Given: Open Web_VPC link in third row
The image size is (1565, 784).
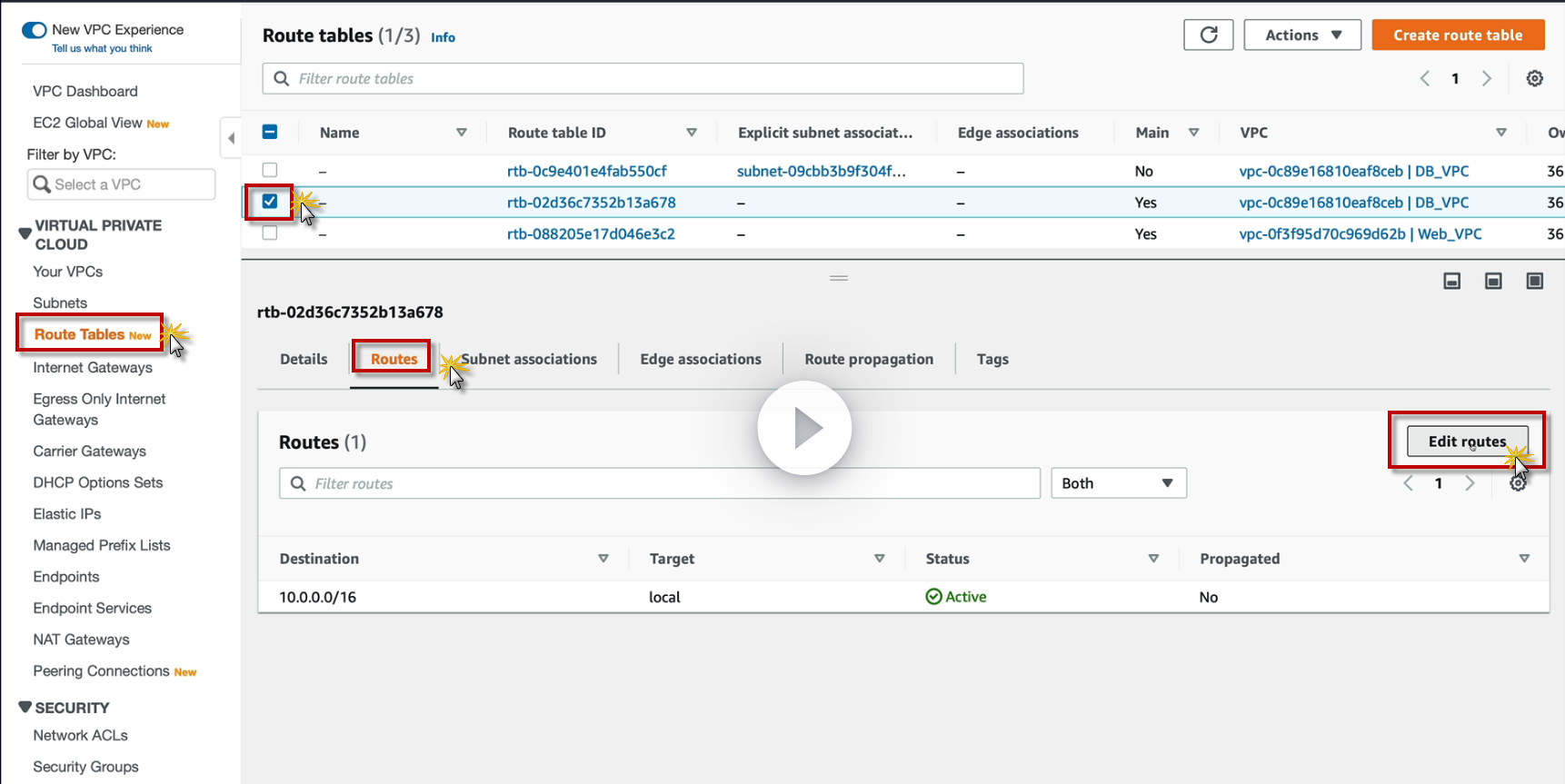Looking at the screenshot, I should pos(1360,233).
